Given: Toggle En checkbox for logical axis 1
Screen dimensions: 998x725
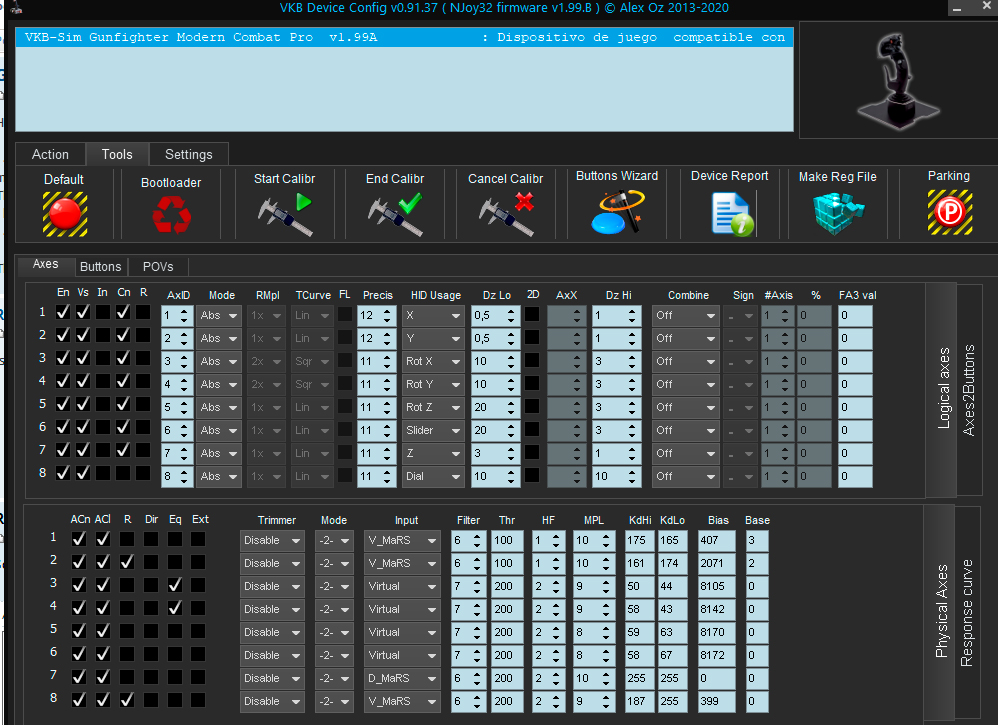Looking at the screenshot, I should [63, 312].
